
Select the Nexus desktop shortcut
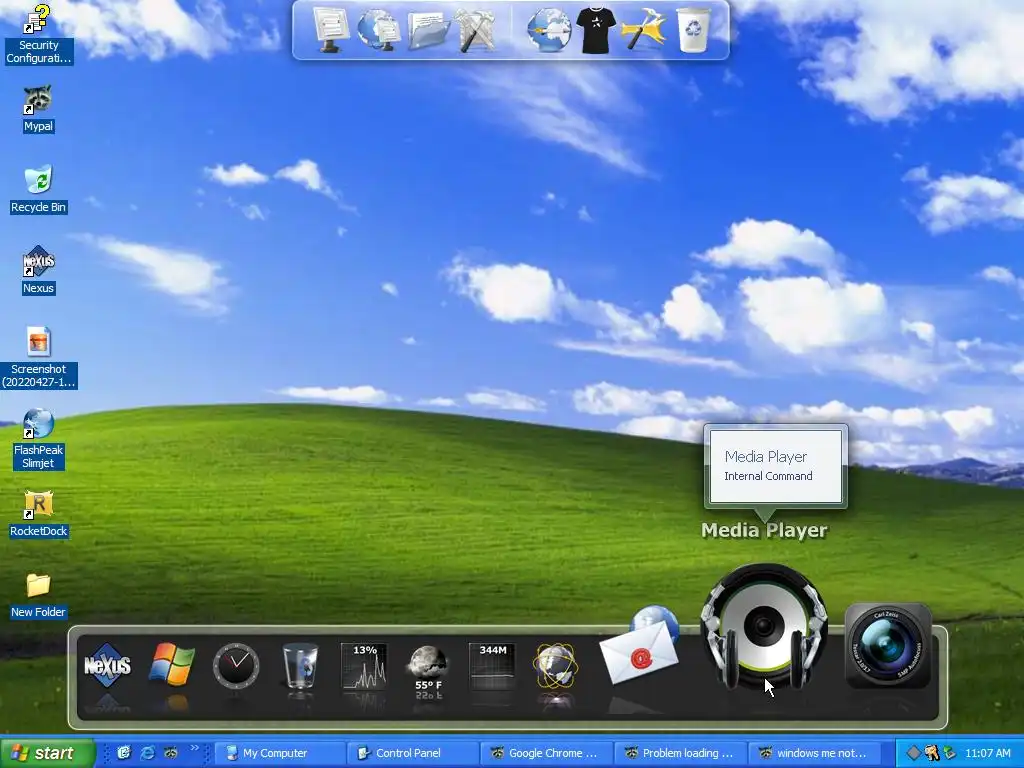click(38, 271)
